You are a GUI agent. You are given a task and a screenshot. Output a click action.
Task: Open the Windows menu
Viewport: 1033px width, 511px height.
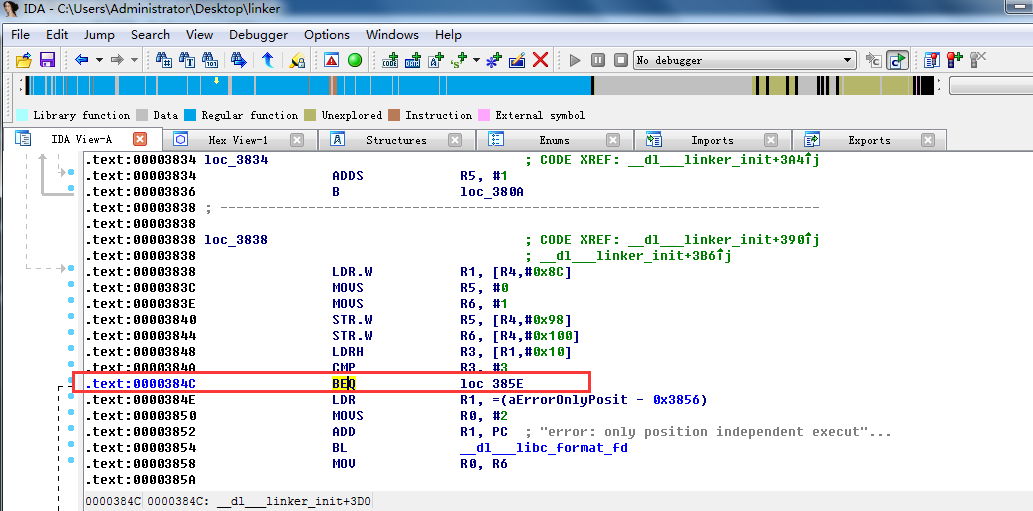point(392,35)
